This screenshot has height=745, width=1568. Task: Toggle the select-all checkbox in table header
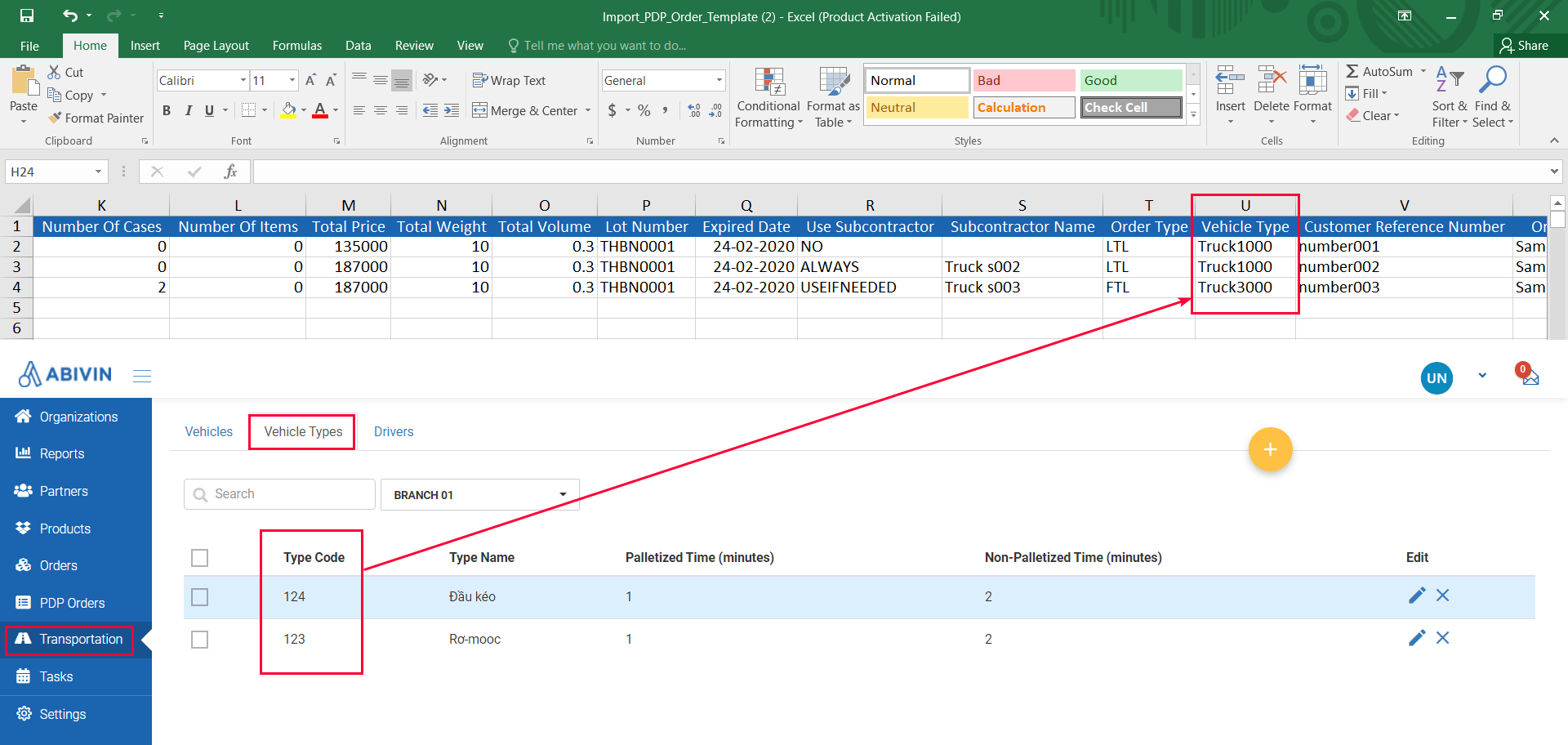tap(199, 558)
